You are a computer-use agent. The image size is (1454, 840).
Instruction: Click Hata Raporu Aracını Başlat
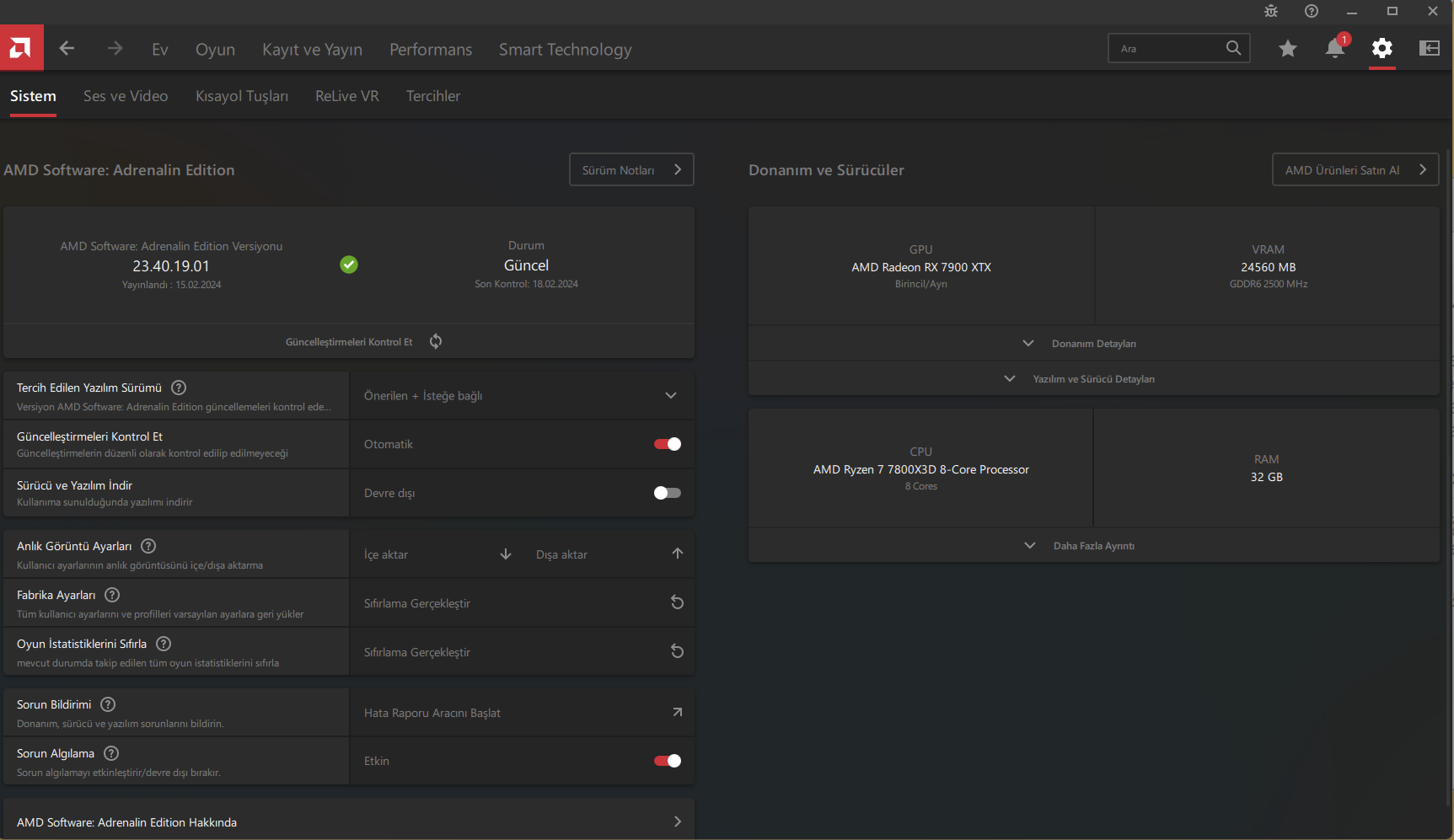click(x=522, y=713)
